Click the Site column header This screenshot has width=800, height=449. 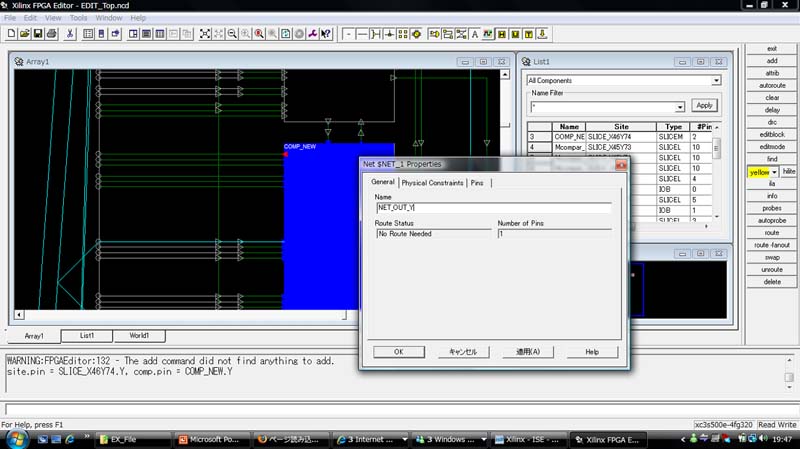[621, 127]
